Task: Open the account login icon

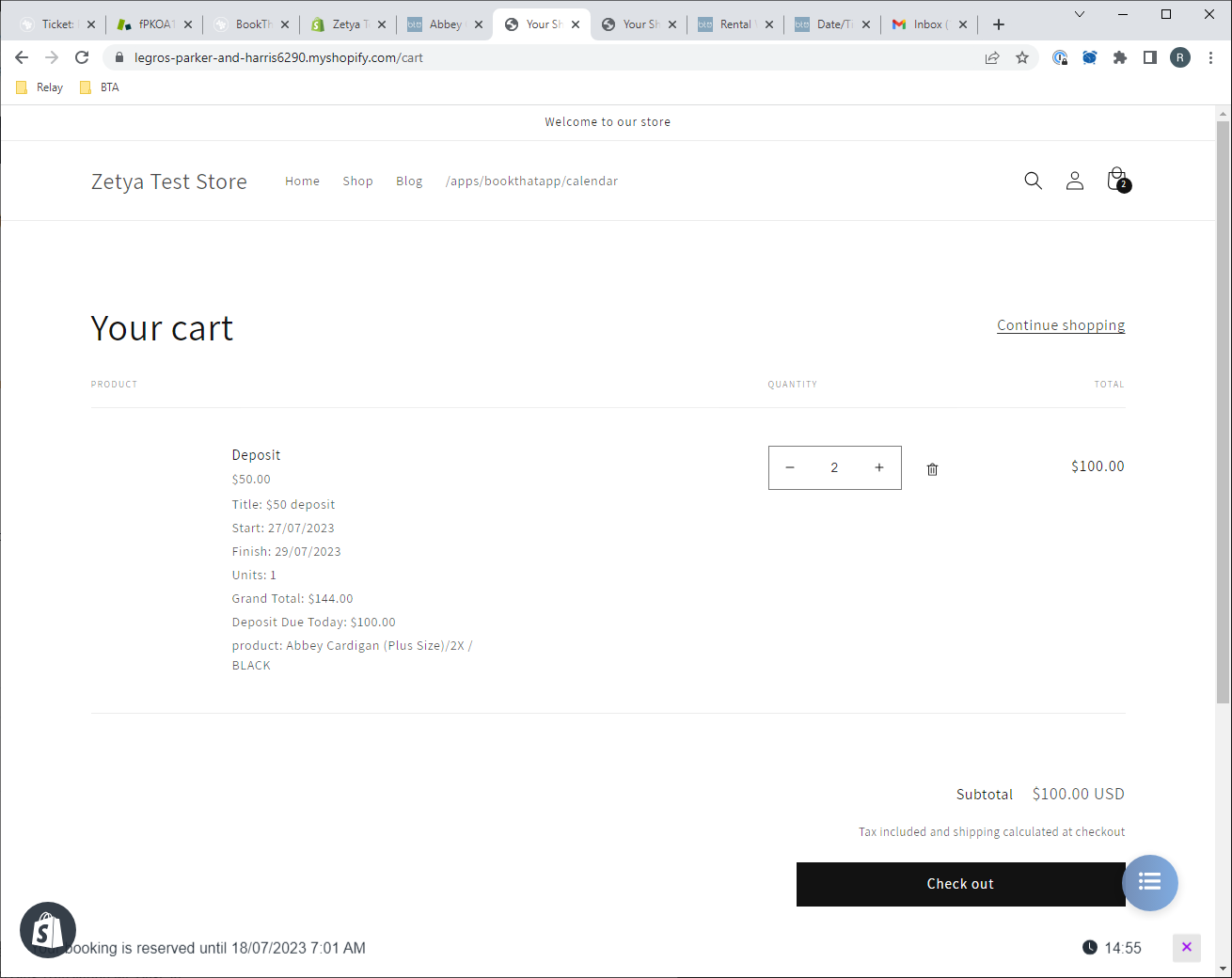Action: tap(1074, 181)
